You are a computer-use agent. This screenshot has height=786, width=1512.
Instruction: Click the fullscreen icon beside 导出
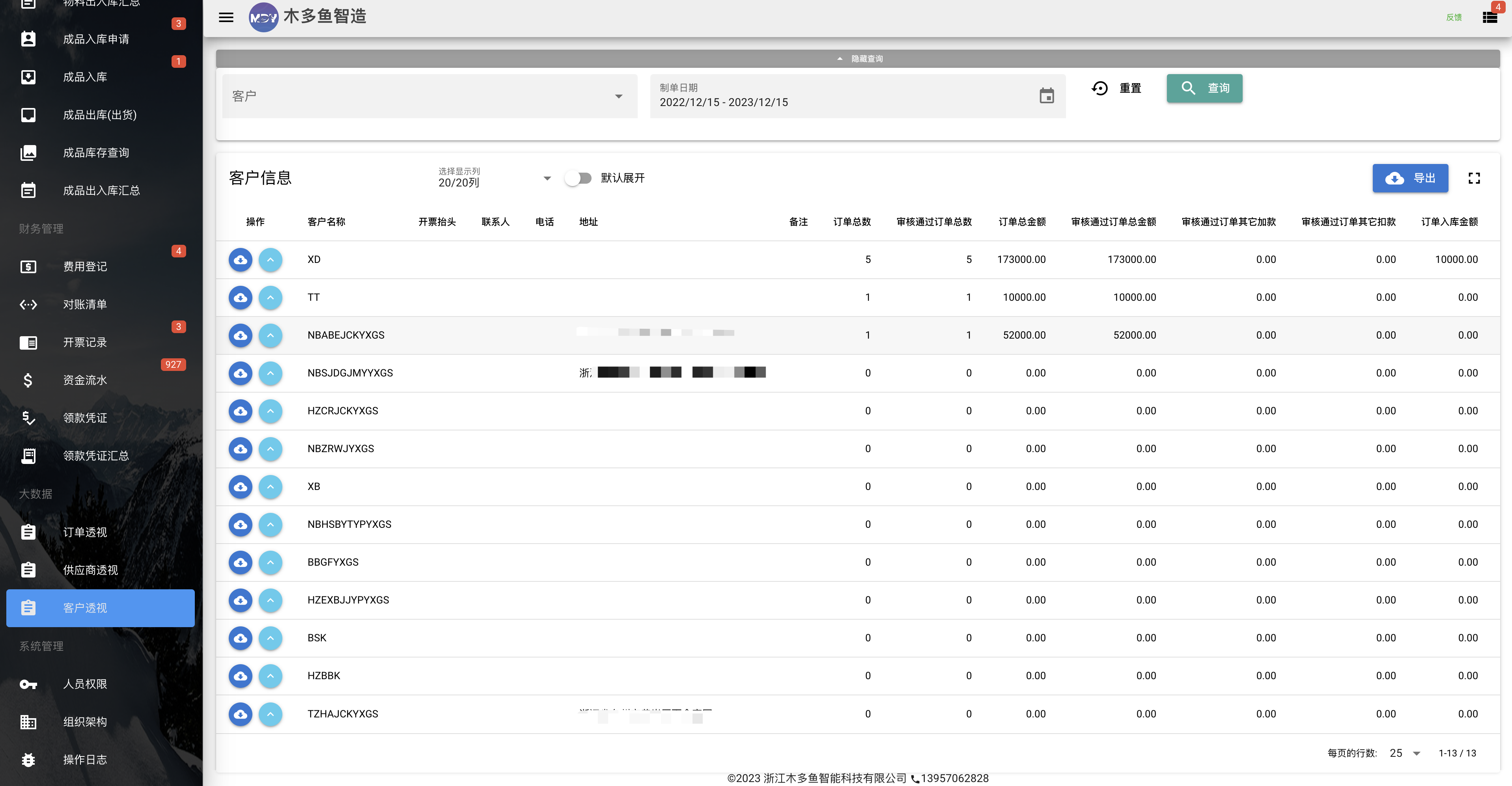click(1474, 178)
